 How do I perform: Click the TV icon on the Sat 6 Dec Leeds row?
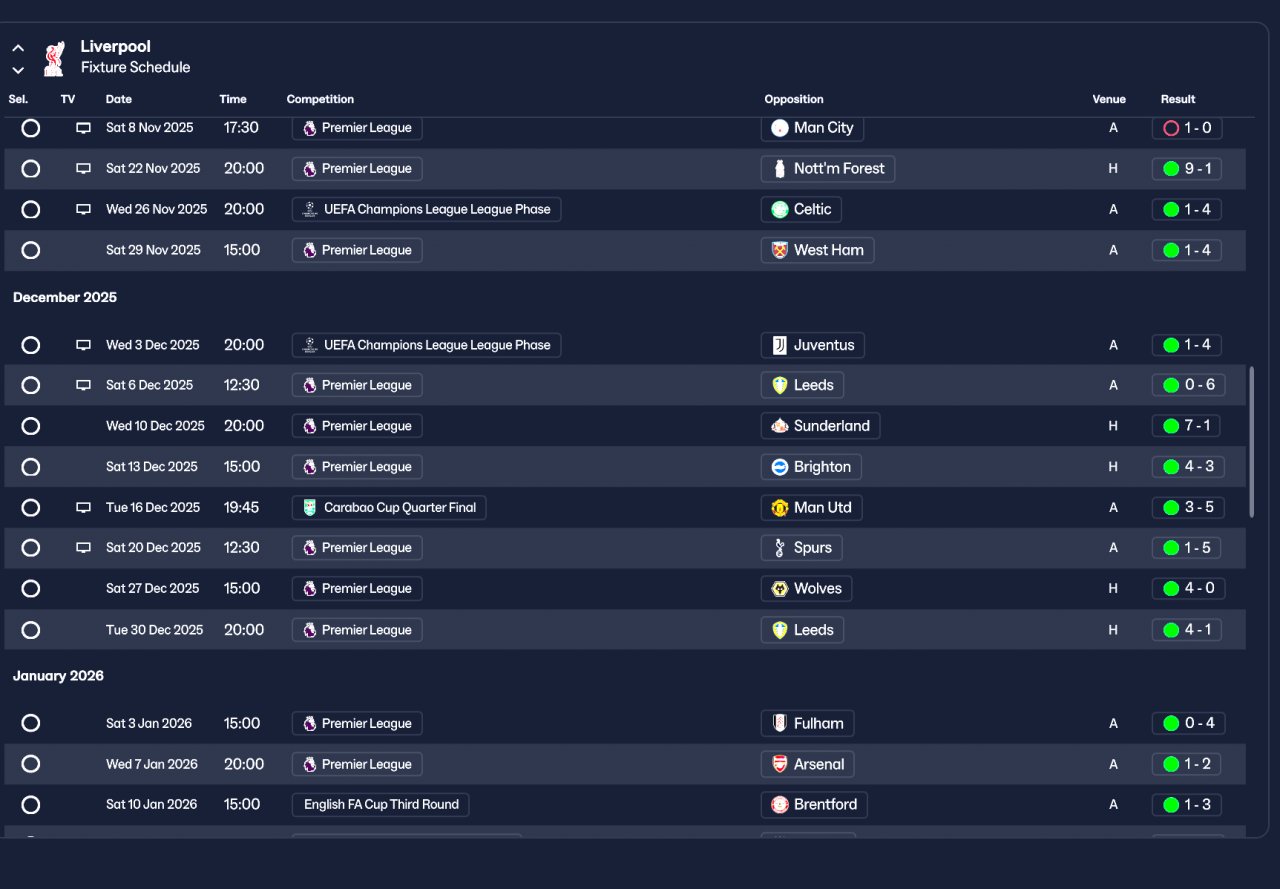coord(84,385)
